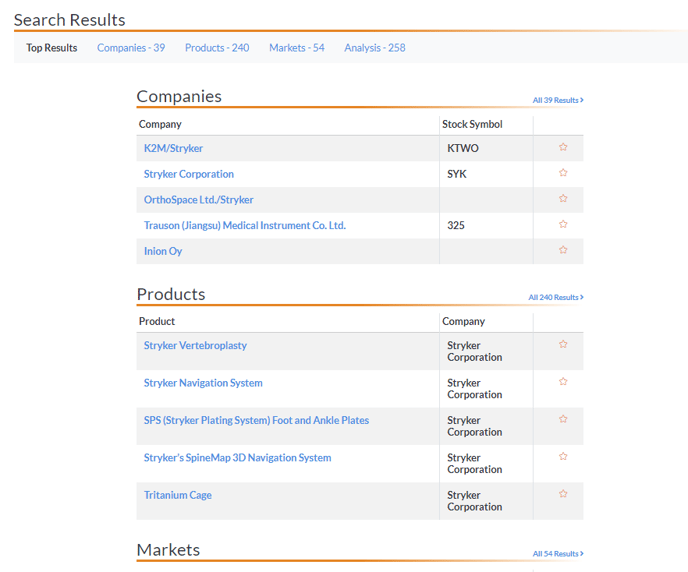This screenshot has width=688, height=572.
Task: Favorite the K2M/Stryker company star
Action: (x=563, y=147)
